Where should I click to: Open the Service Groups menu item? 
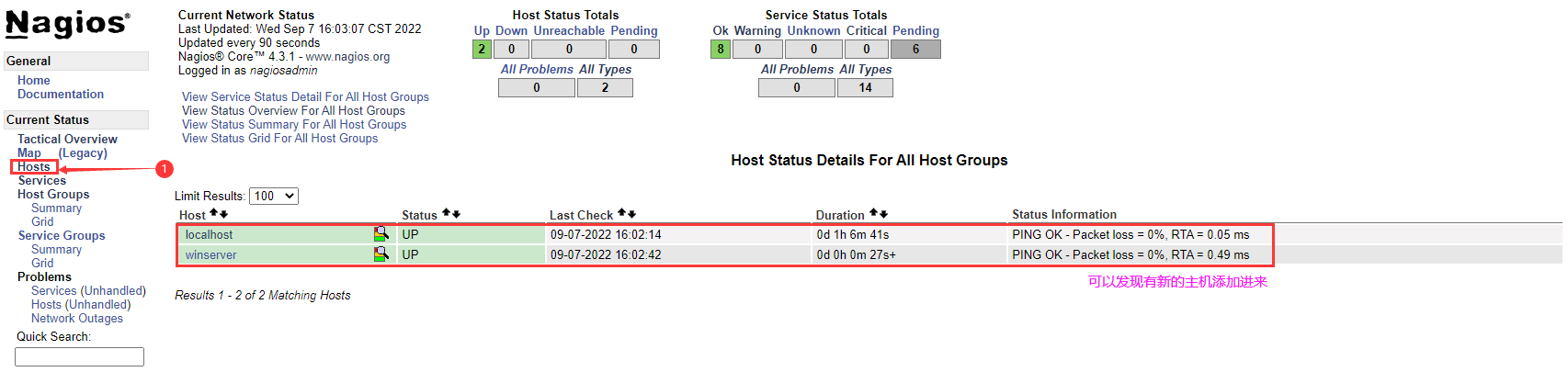click(x=62, y=235)
